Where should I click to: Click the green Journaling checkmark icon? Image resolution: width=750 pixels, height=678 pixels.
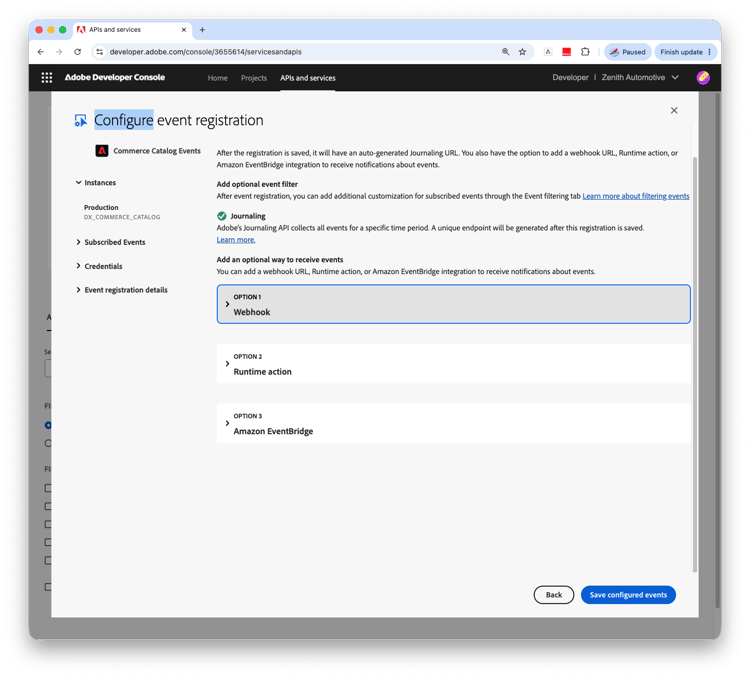(221, 216)
